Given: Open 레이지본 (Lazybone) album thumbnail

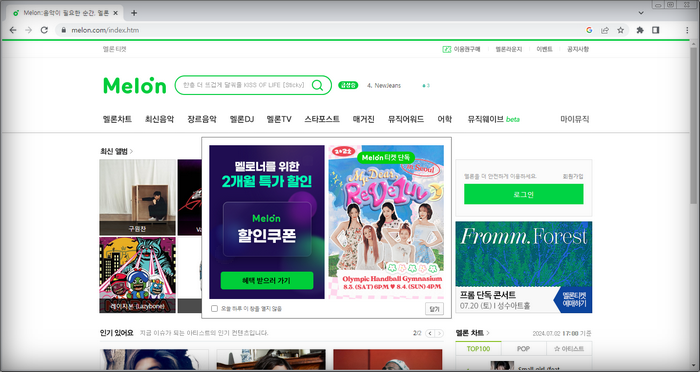Looking at the screenshot, I should click(x=138, y=275).
